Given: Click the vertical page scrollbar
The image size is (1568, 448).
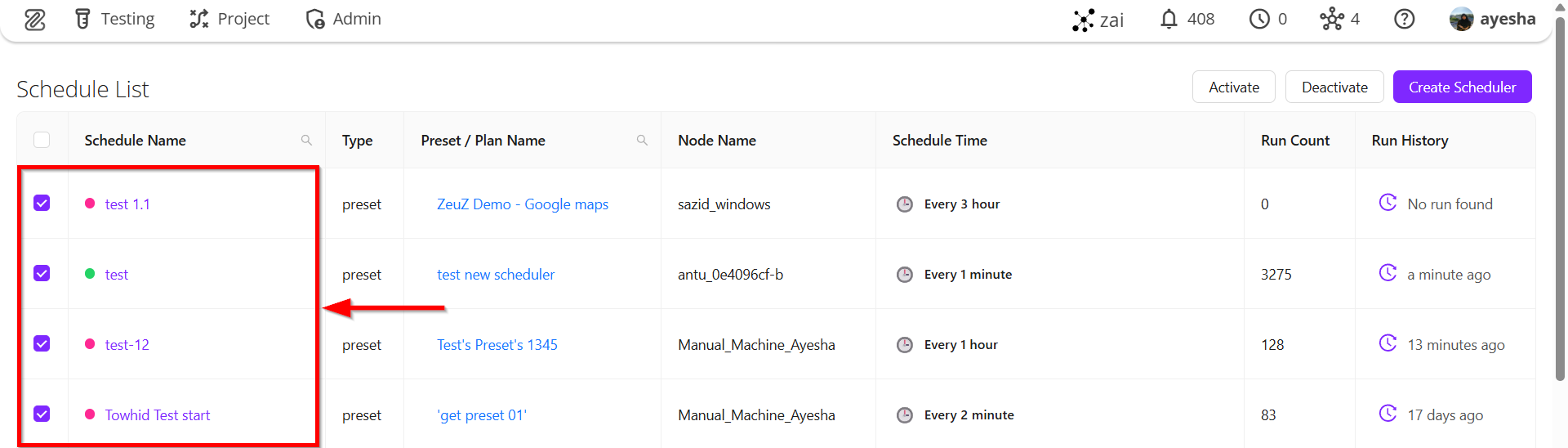Looking at the screenshot, I should tap(1561, 204).
